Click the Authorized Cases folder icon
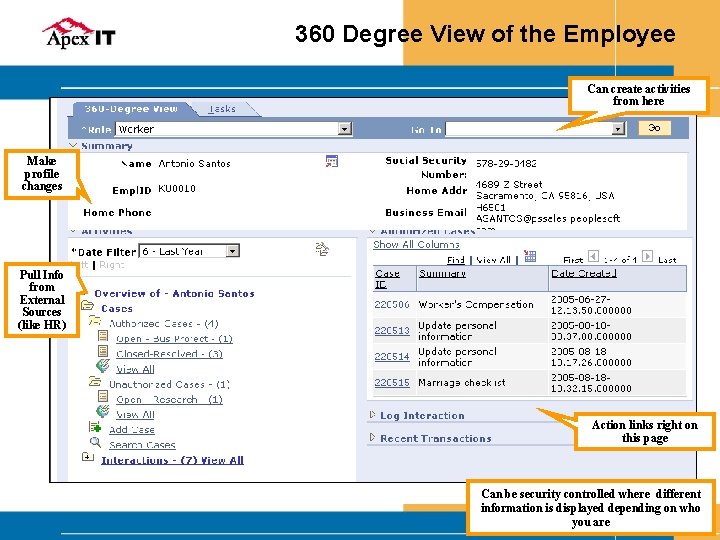Screen dimensions: 720x540 tap(95, 321)
